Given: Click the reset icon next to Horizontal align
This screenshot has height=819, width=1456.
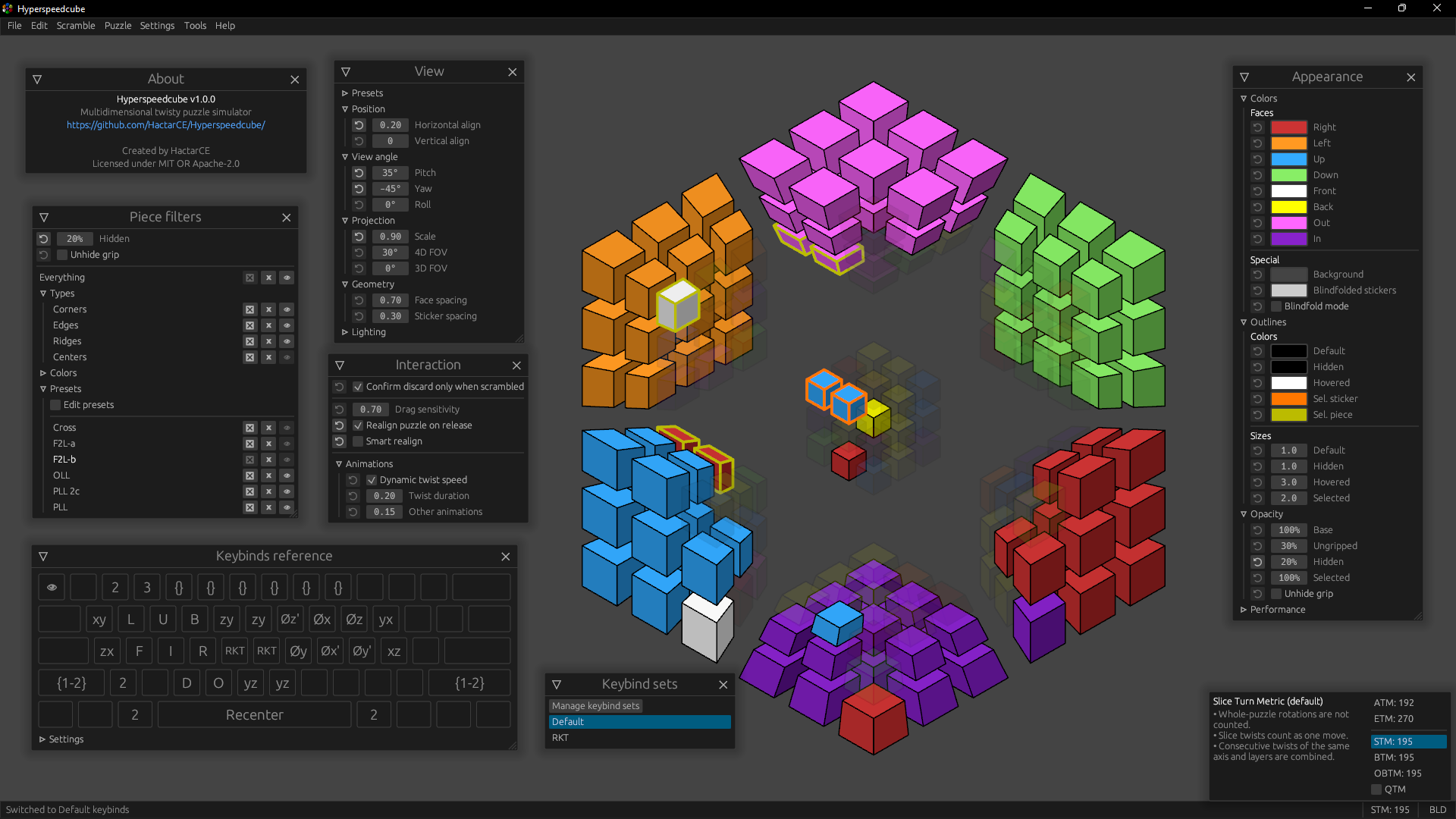Looking at the screenshot, I should click(x=357, y=124).
